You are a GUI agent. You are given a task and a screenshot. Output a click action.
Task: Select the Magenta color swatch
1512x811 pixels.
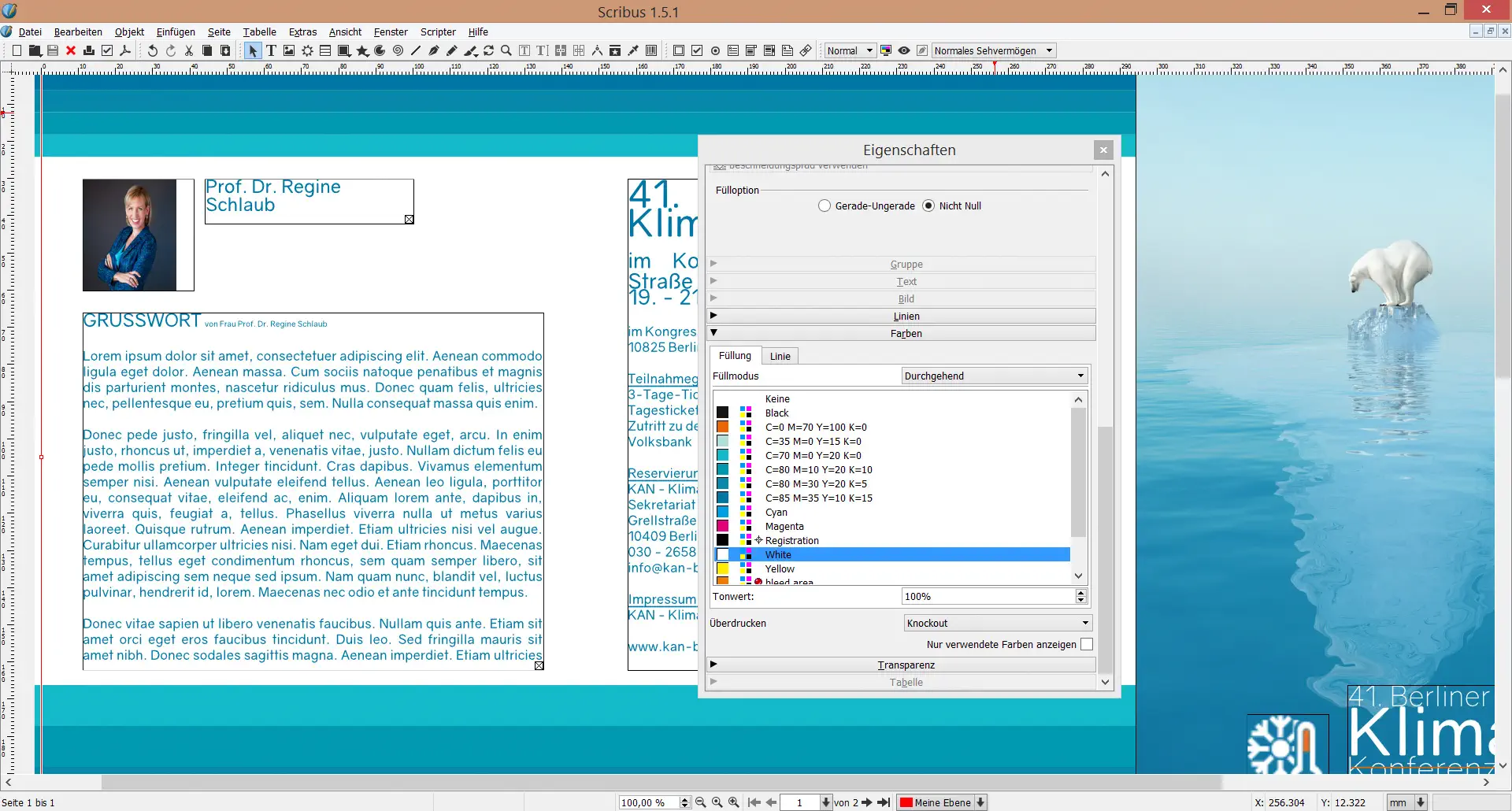coord(722,526)
